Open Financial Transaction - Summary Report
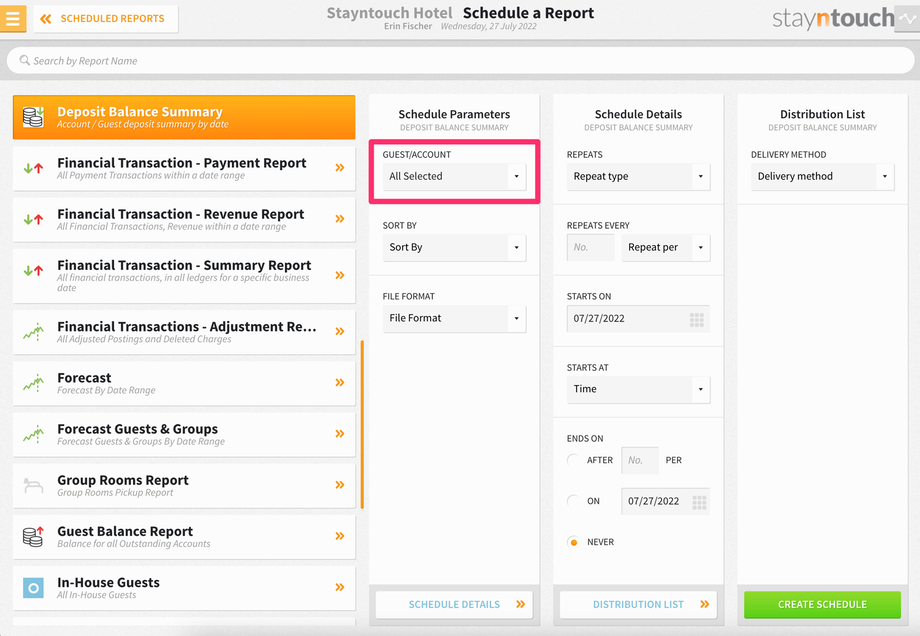Image resolution: width=920 pixels, height=636 pixels. coord(184,275)
